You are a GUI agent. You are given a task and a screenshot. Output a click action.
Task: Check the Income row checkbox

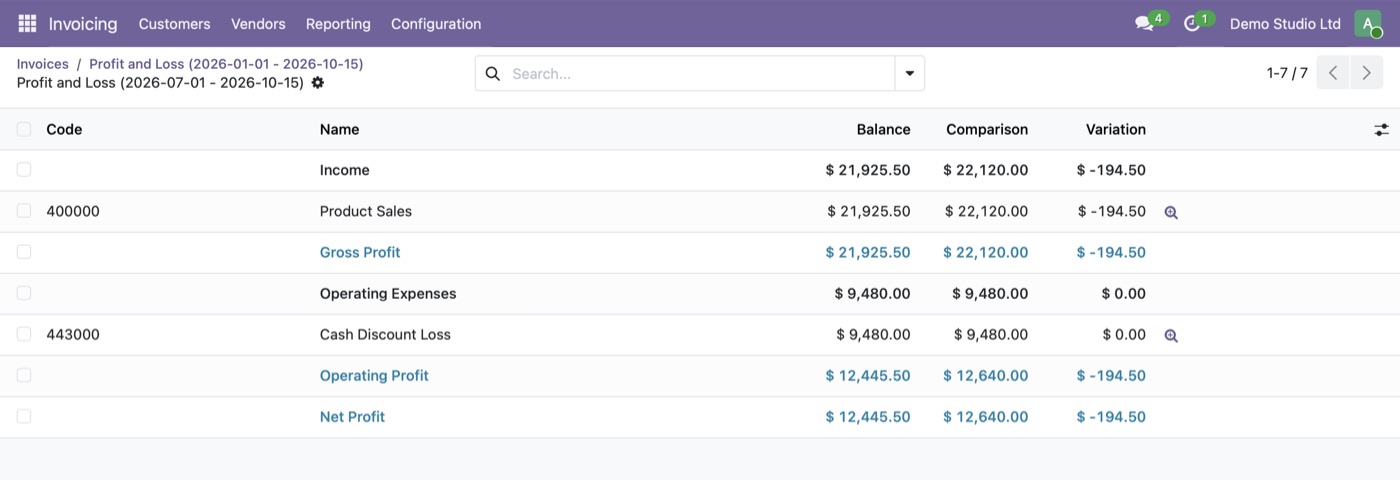[x=24, y=170]
